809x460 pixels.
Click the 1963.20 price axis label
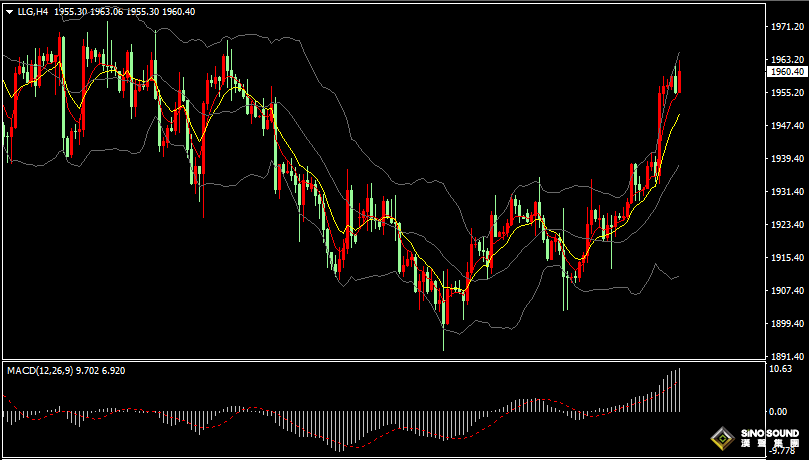coord(786,60)
